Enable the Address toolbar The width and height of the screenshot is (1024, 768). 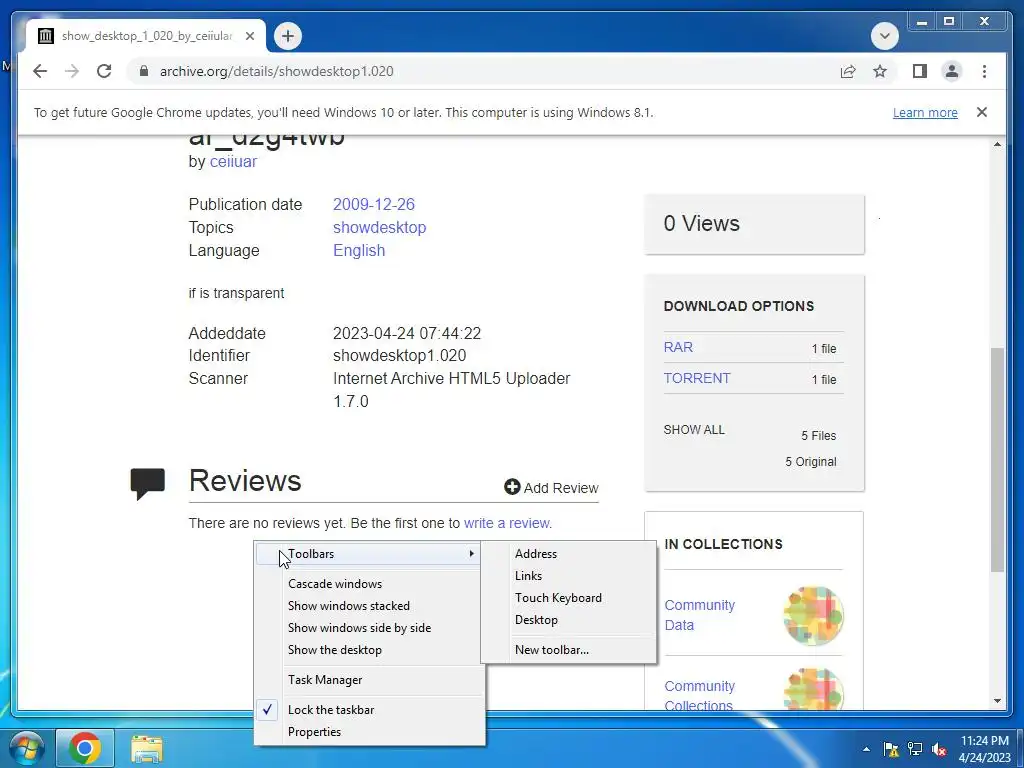569,554
